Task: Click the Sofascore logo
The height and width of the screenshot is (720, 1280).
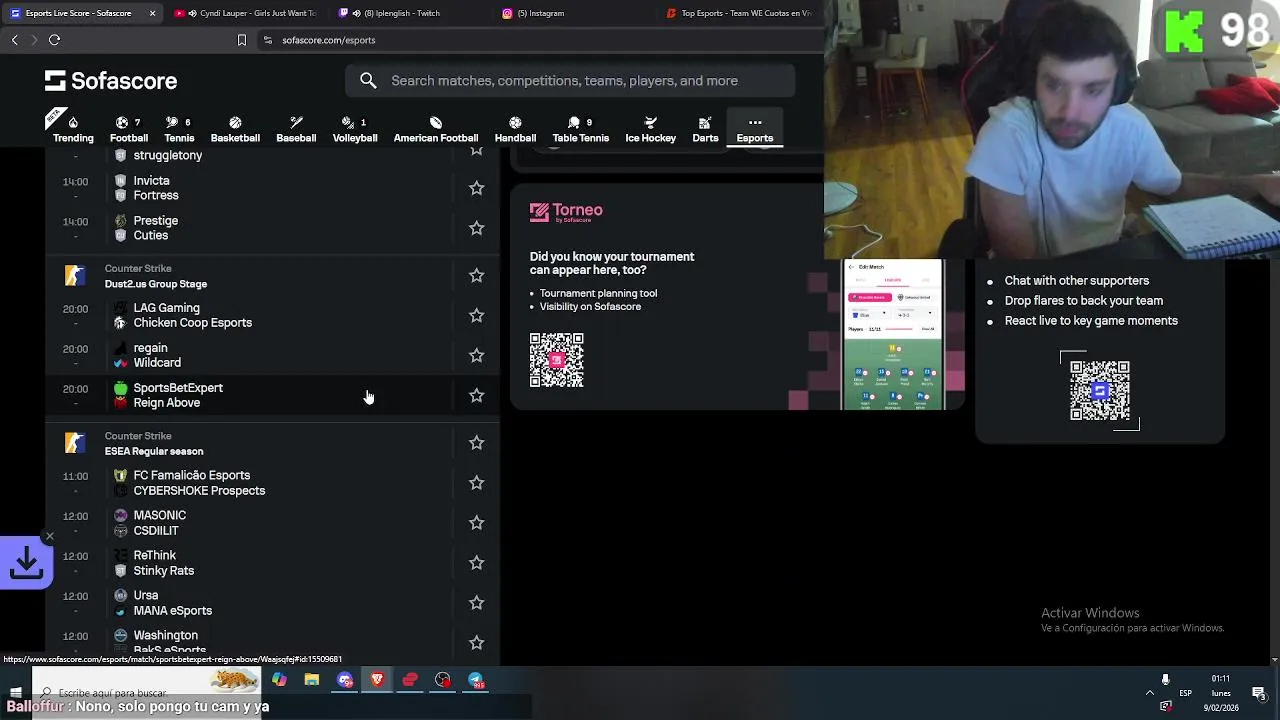Action: point(111,81)
